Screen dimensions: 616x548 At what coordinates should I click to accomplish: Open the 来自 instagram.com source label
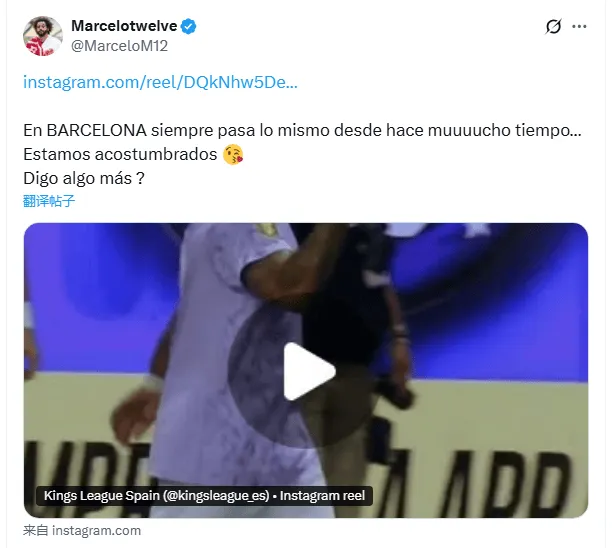pos(82,531)
